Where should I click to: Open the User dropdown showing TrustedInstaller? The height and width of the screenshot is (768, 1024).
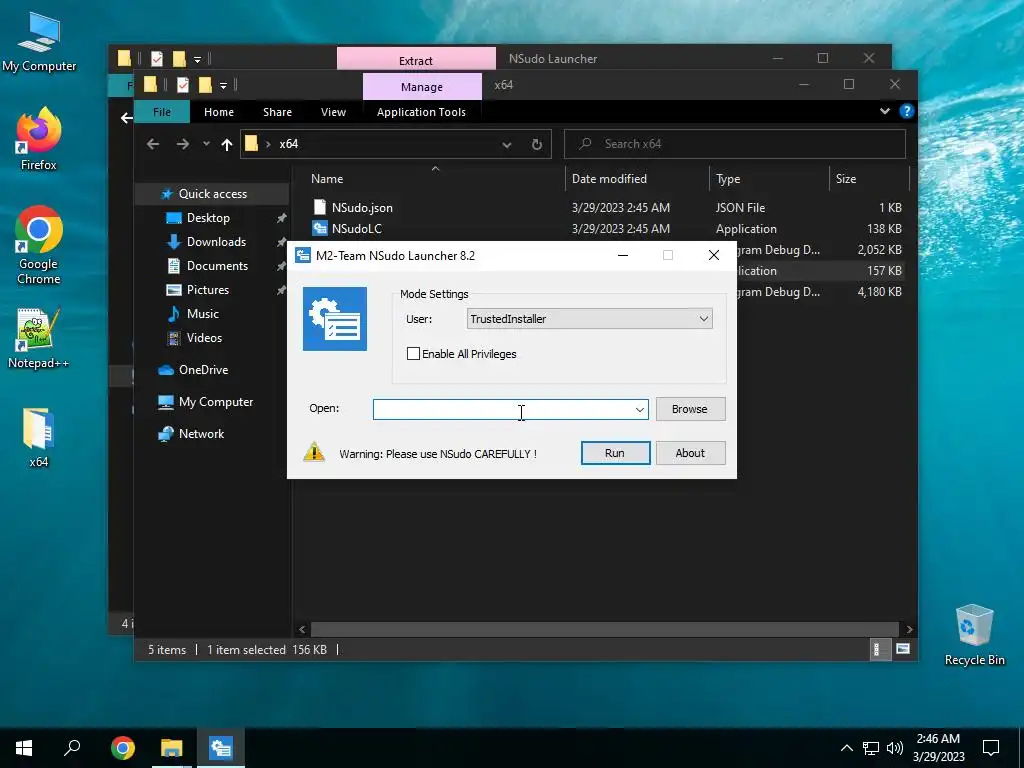tap(589, 319)
